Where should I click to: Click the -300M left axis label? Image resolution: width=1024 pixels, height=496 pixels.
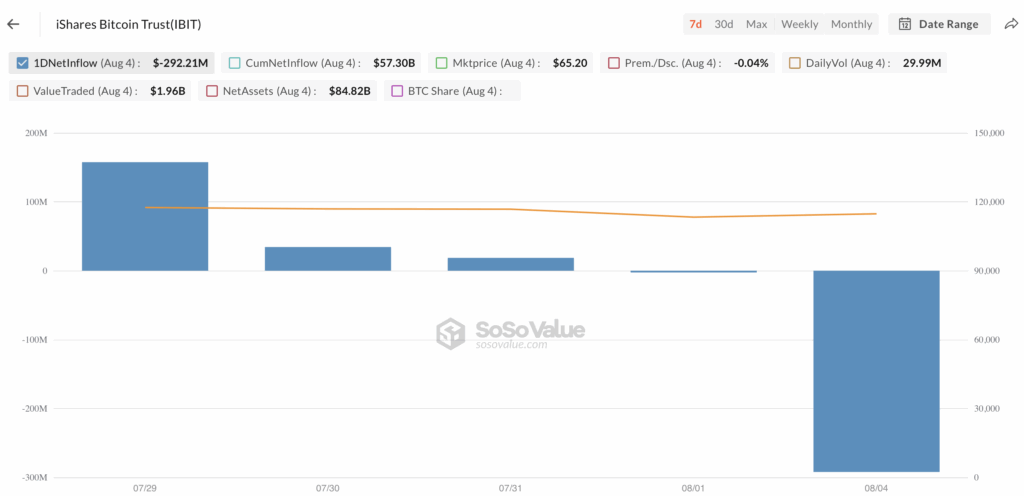[35, 477]
